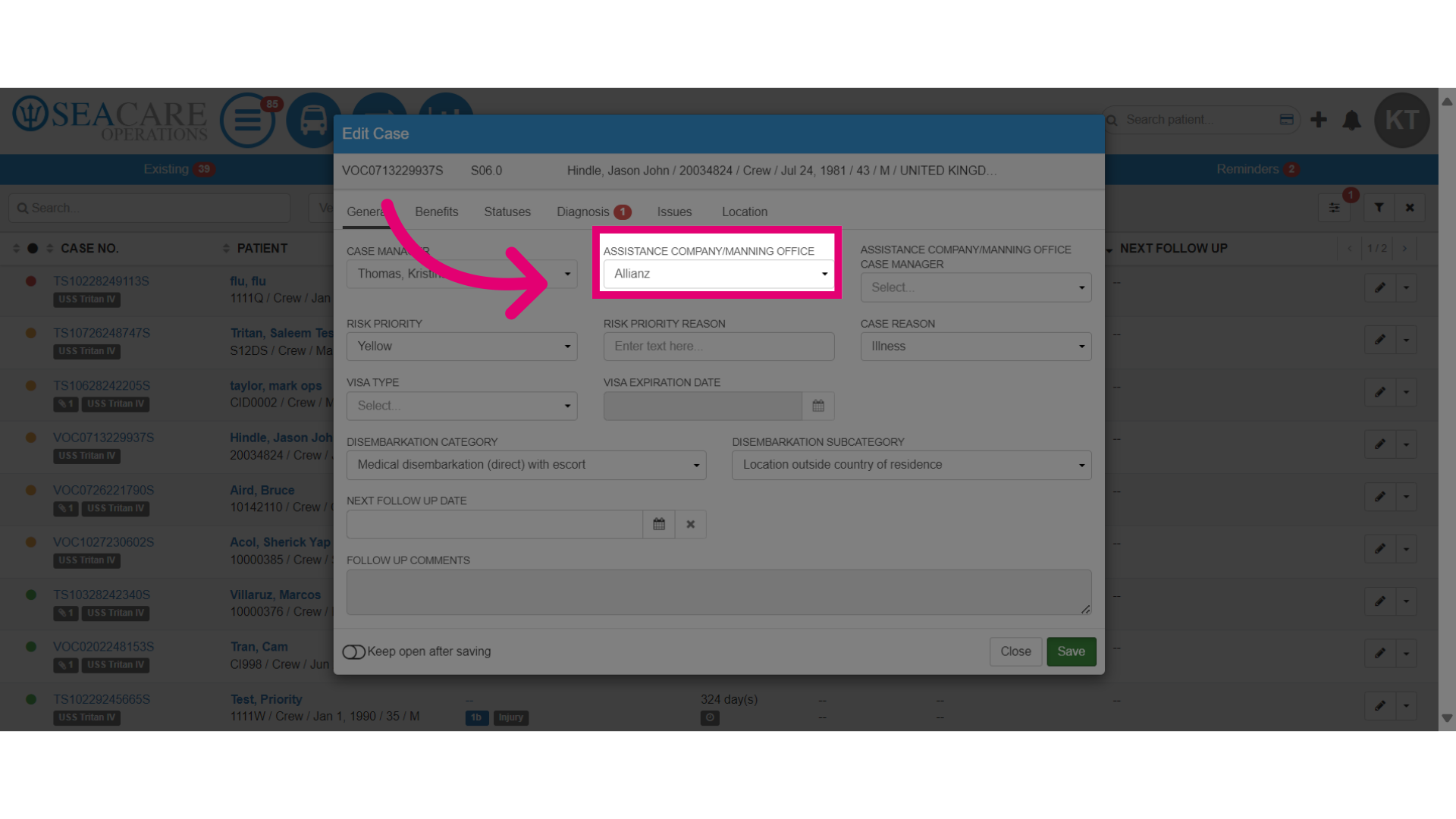Open the Disembarkation Category dropdown
The image size is (1456, 819).
pos(526,465)
